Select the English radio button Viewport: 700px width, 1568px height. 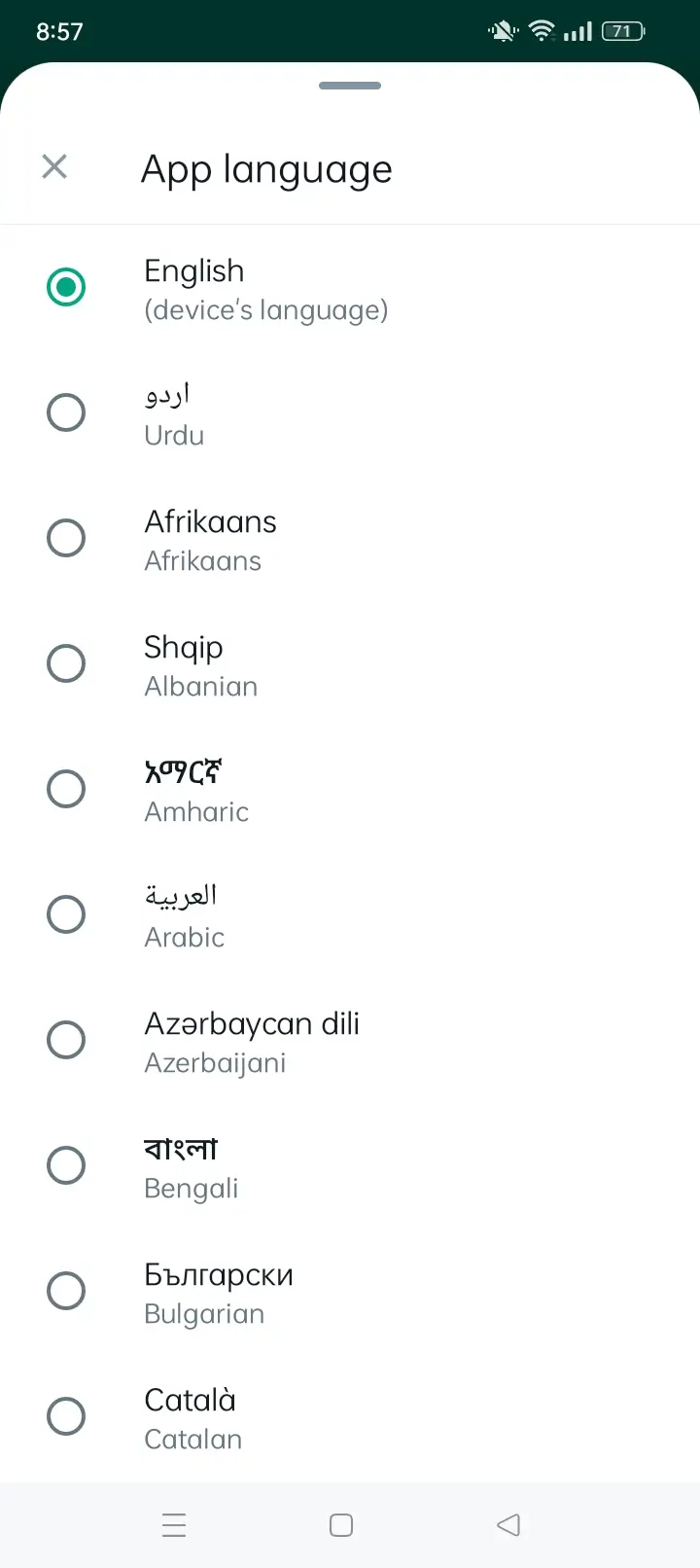point(66,287)
